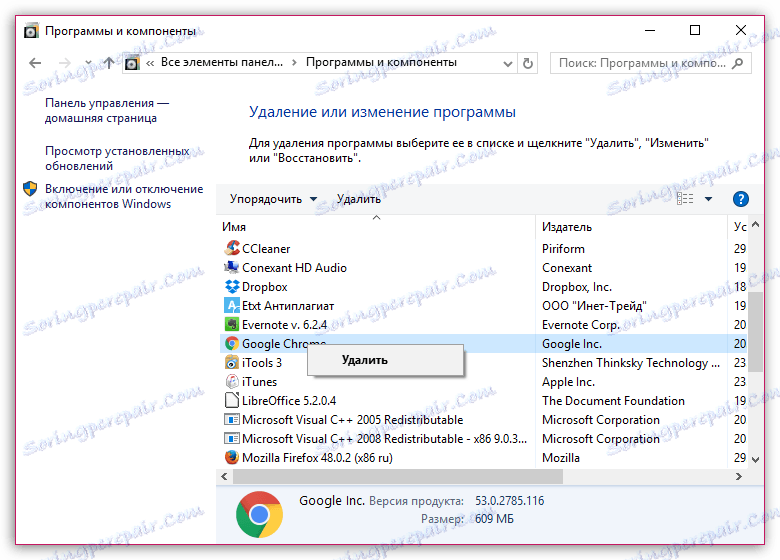Viewport: 780px width, 560px height.
Task: Open help with the blue question mark
Action: [740, 199]
